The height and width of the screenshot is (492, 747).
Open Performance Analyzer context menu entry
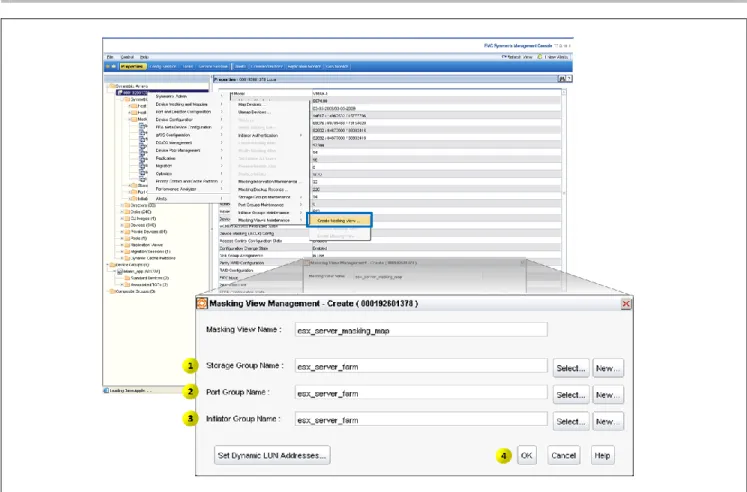[x=188, y=189]
